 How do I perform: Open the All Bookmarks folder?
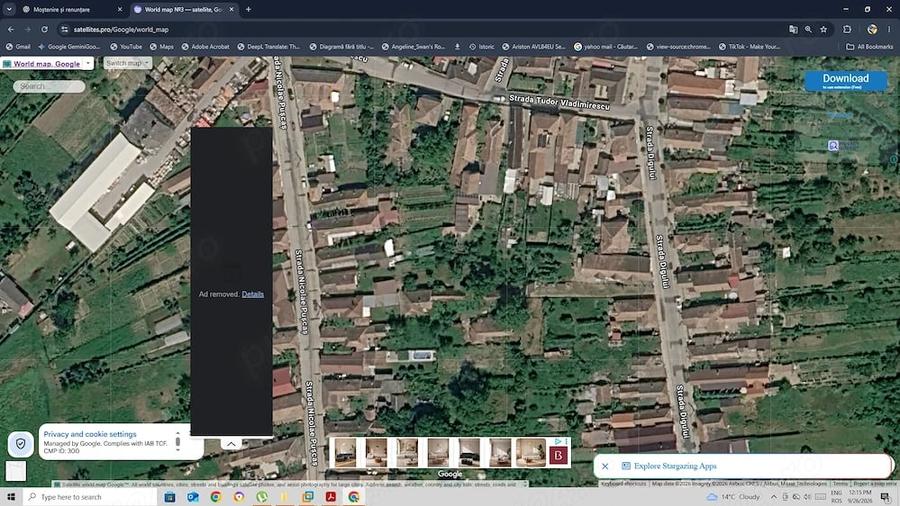coord(869,46)
